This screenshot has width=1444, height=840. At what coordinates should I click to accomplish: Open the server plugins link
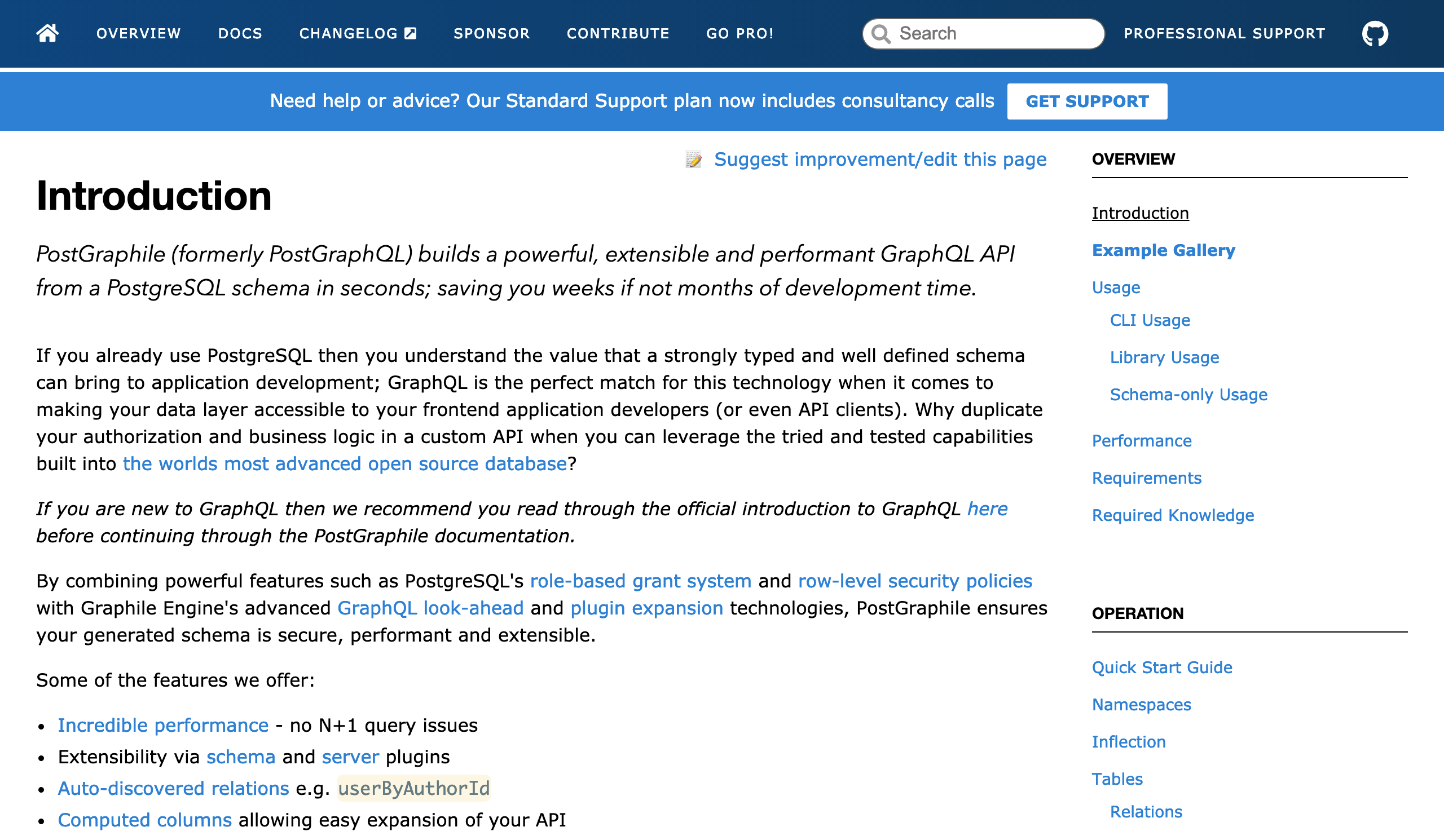click(351, 757)
